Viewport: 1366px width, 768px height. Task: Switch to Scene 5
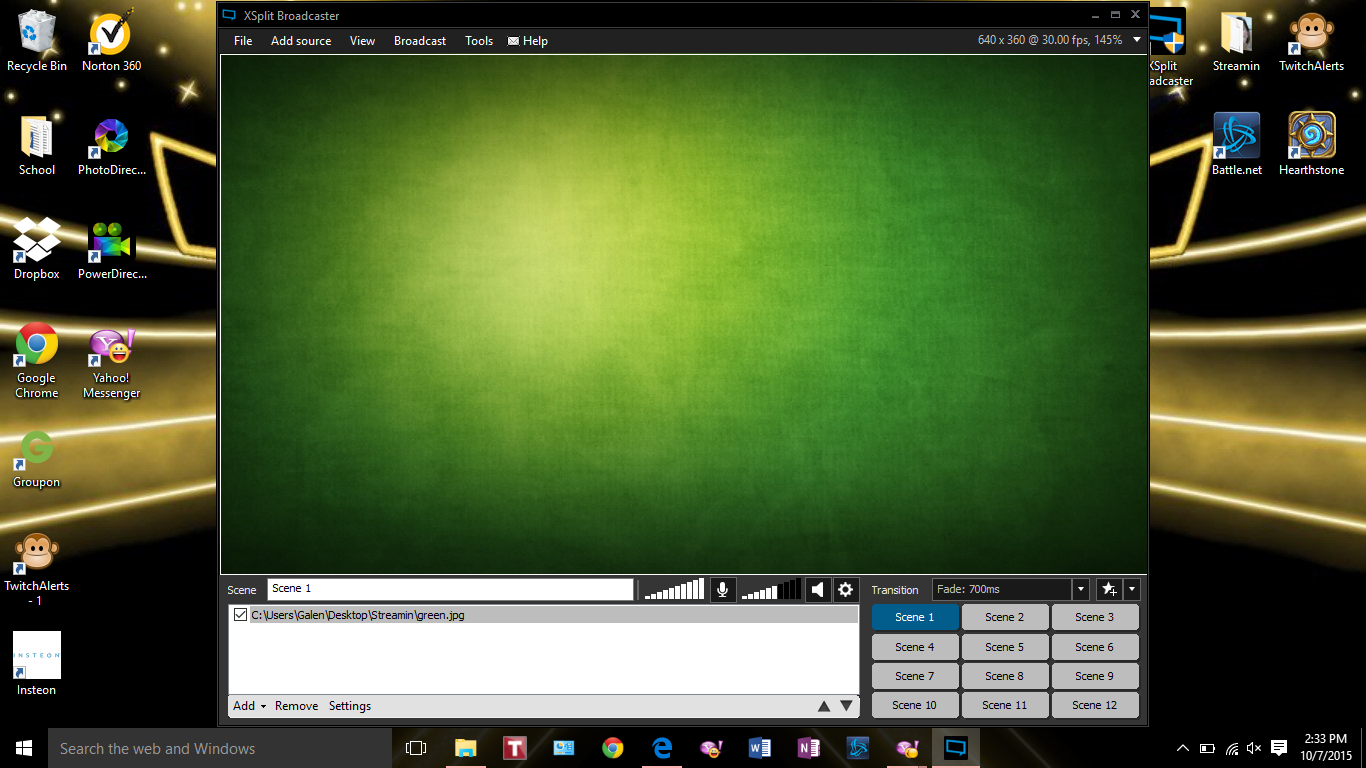point(1004,646)
